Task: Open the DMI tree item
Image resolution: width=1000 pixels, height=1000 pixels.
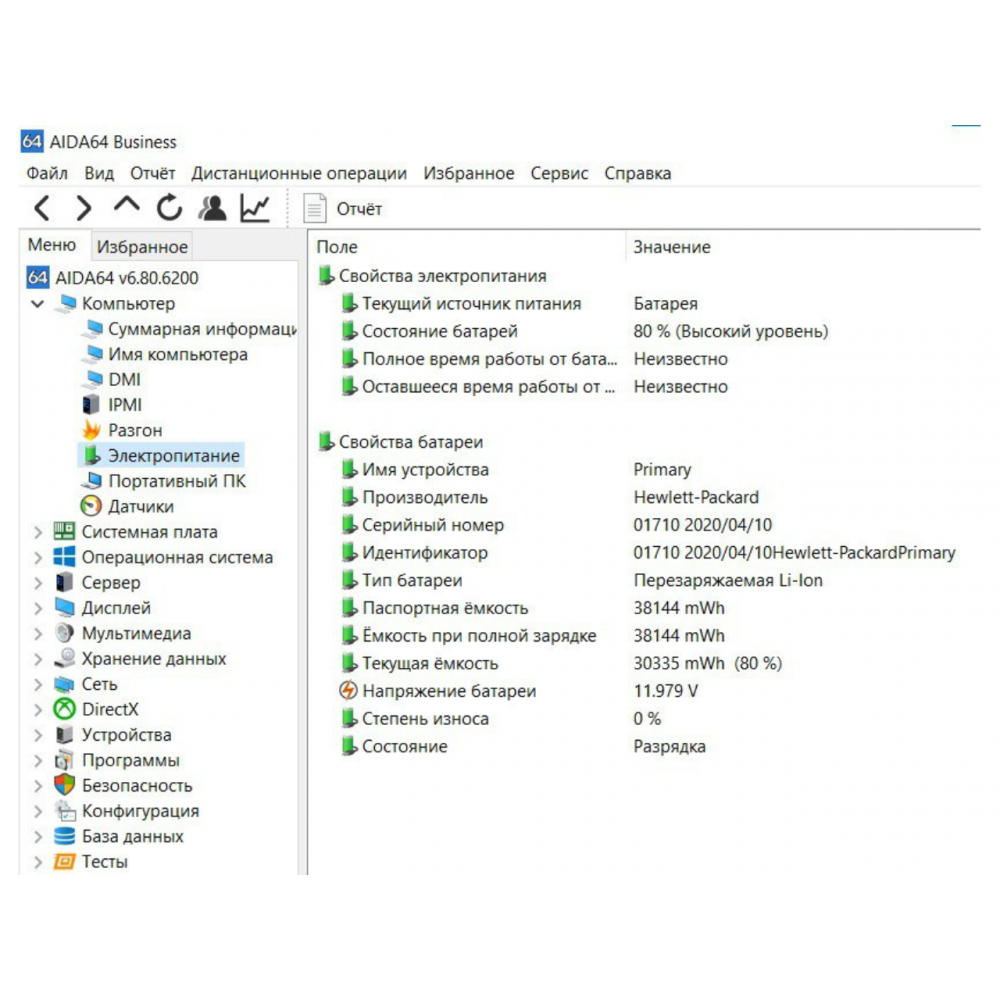Action: (112, 379)
